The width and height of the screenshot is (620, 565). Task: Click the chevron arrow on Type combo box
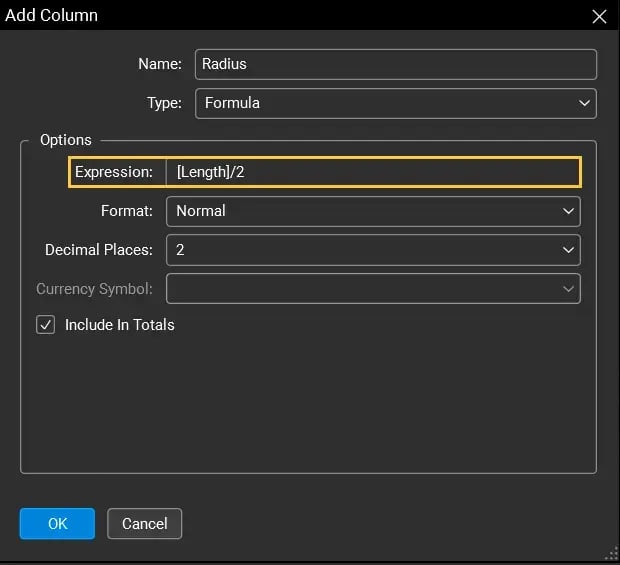584,103
